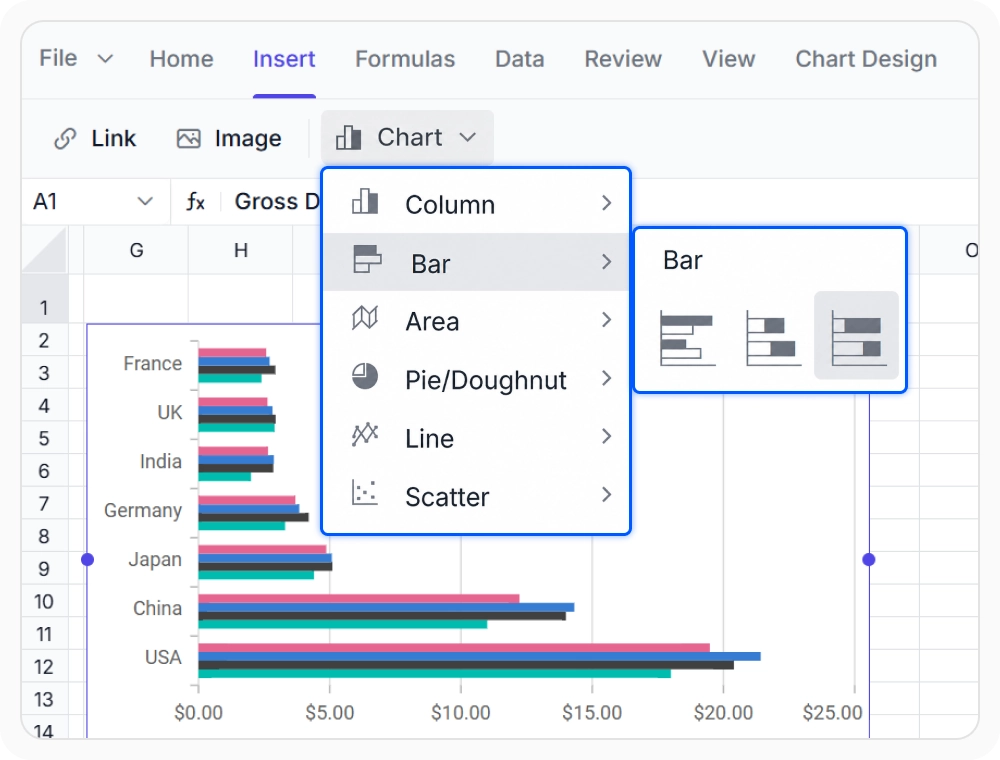Click the USA axis label

point(163,657)
